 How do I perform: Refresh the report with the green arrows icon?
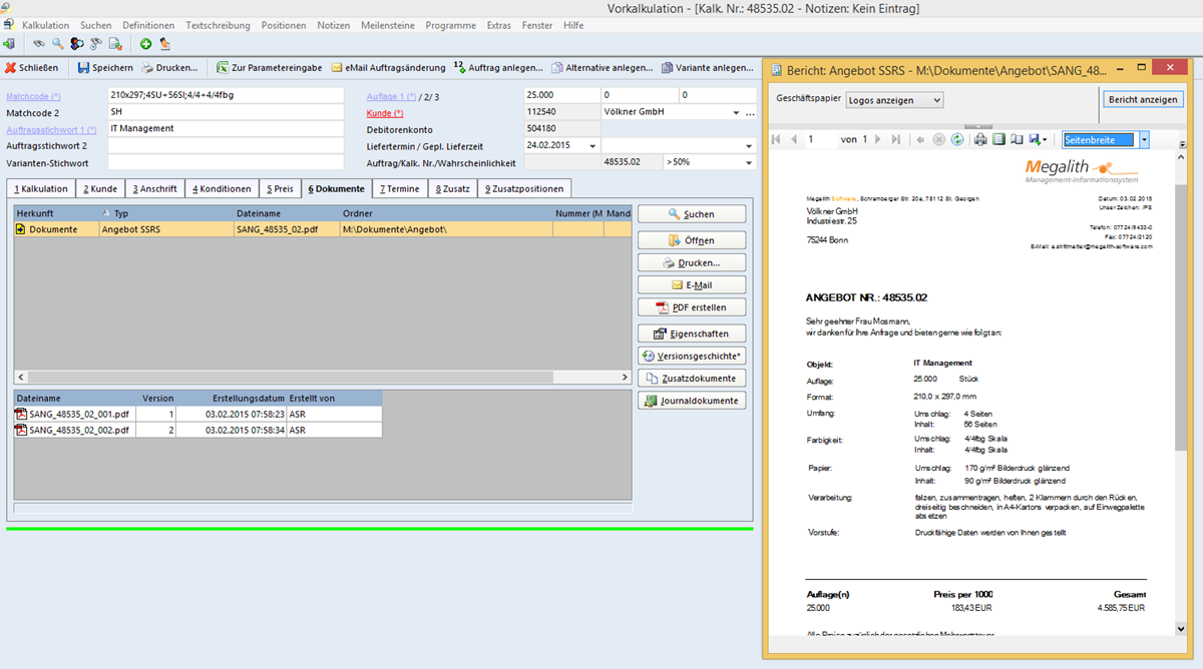pos(957,140)
